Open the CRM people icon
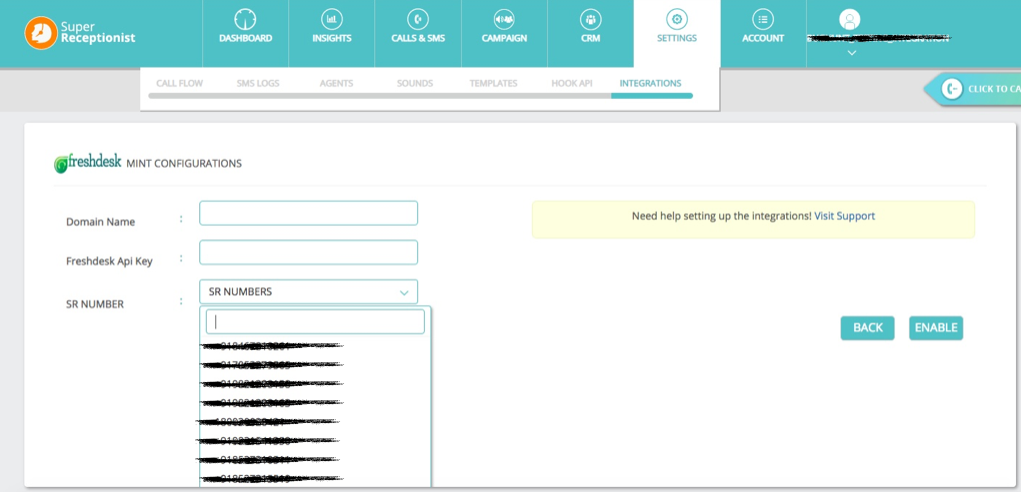This screenshot has width=1021, height=492. [591, 20]
